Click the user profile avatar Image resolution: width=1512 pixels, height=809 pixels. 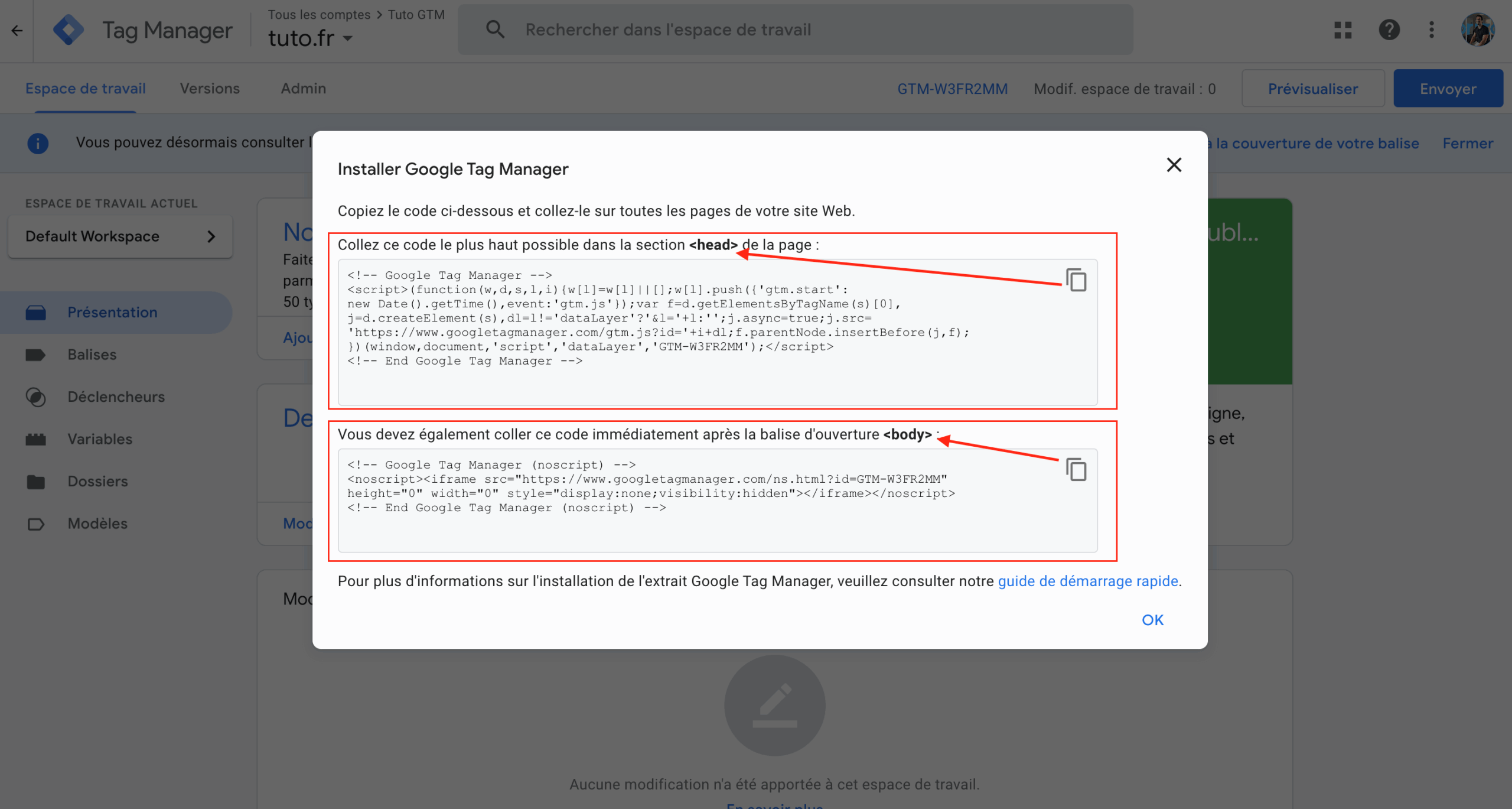click(x=1477, y=30)
